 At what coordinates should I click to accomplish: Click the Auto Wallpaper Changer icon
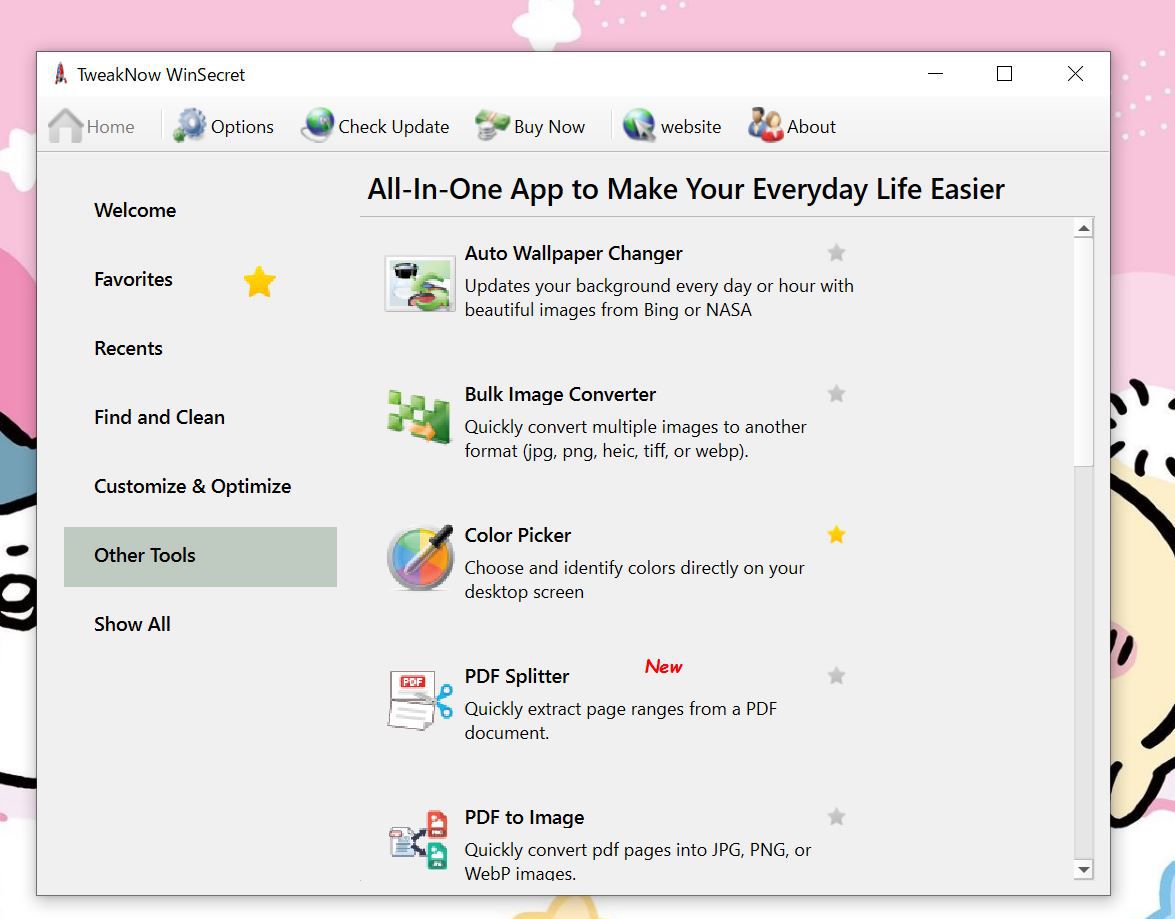point(420,283)
